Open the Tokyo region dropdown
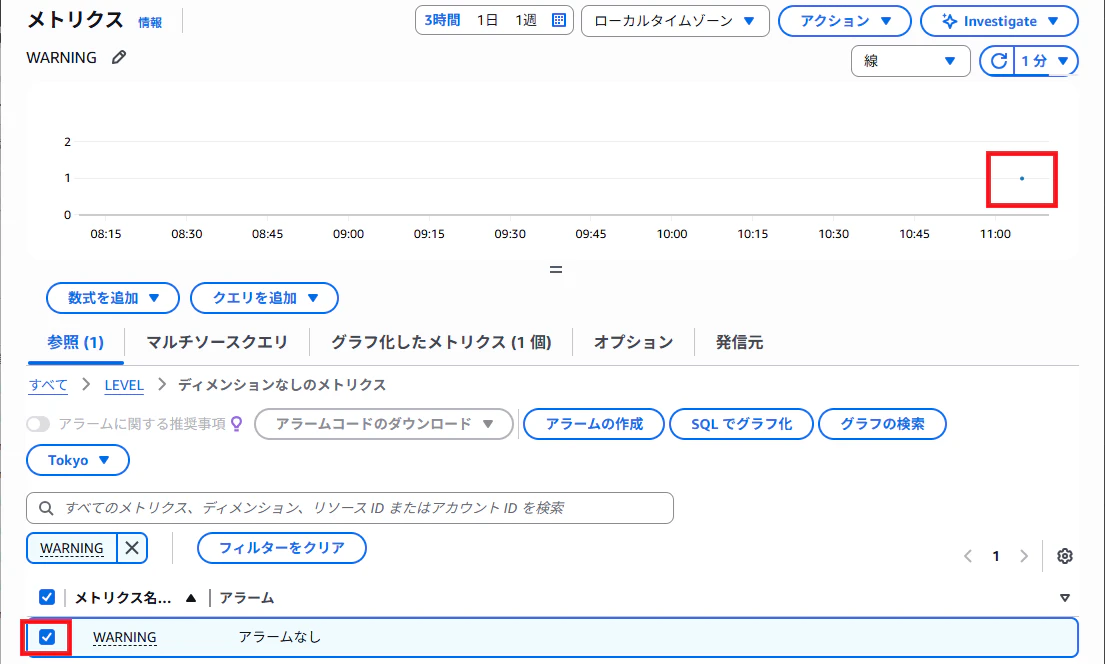 pos(78,460)
